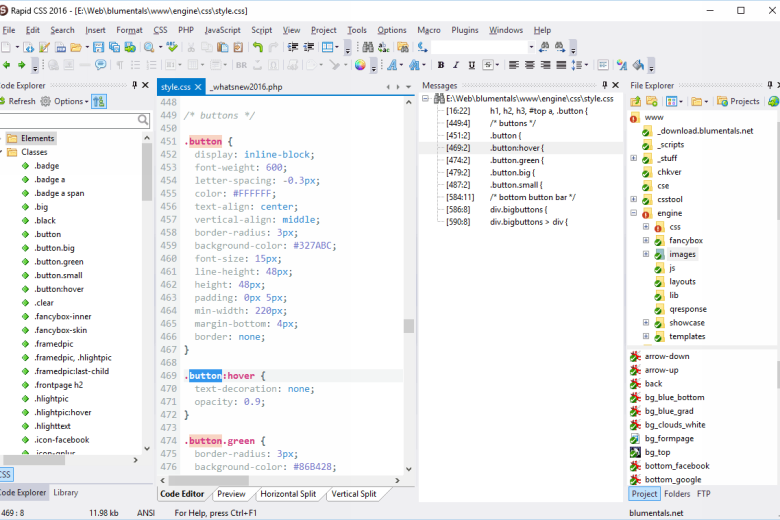Close the style.css tab

[198, 87]
